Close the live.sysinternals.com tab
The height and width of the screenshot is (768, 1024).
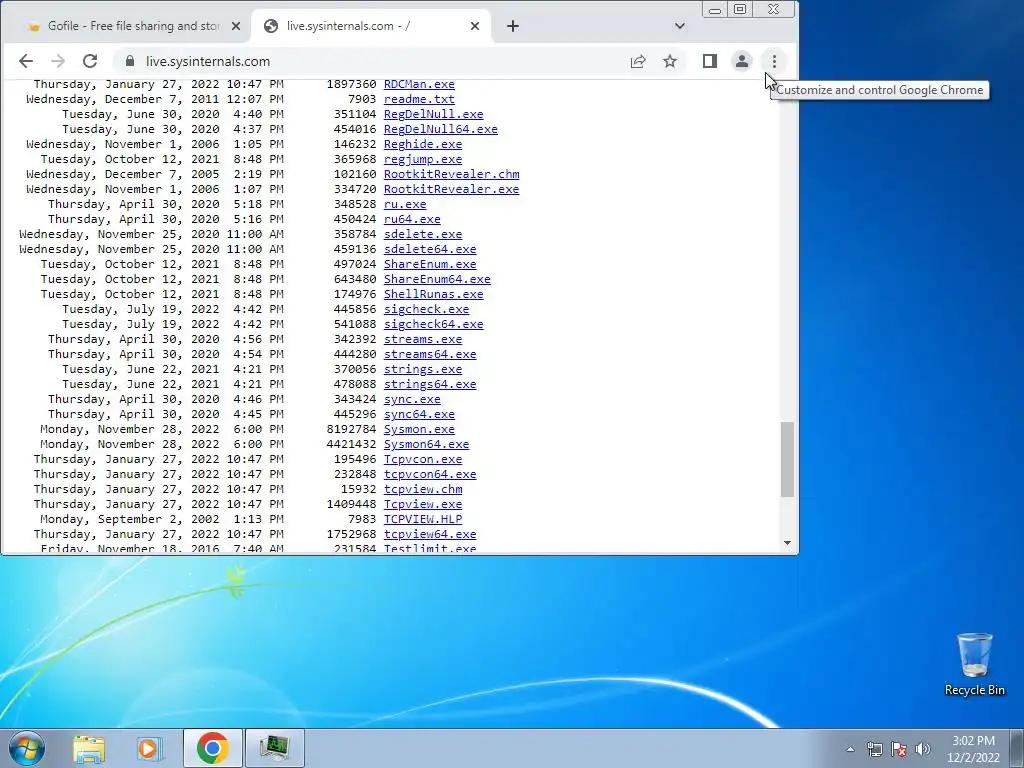click(x=475, y=26)
